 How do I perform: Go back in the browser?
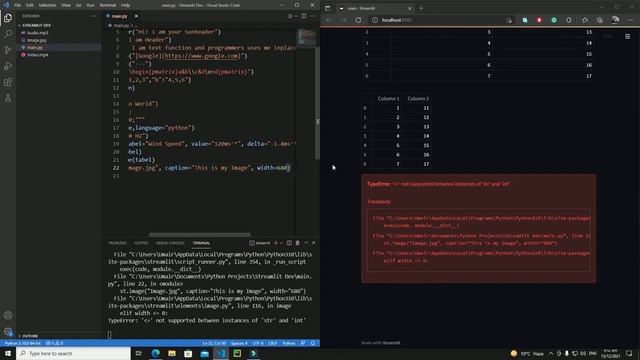point(329,20)
